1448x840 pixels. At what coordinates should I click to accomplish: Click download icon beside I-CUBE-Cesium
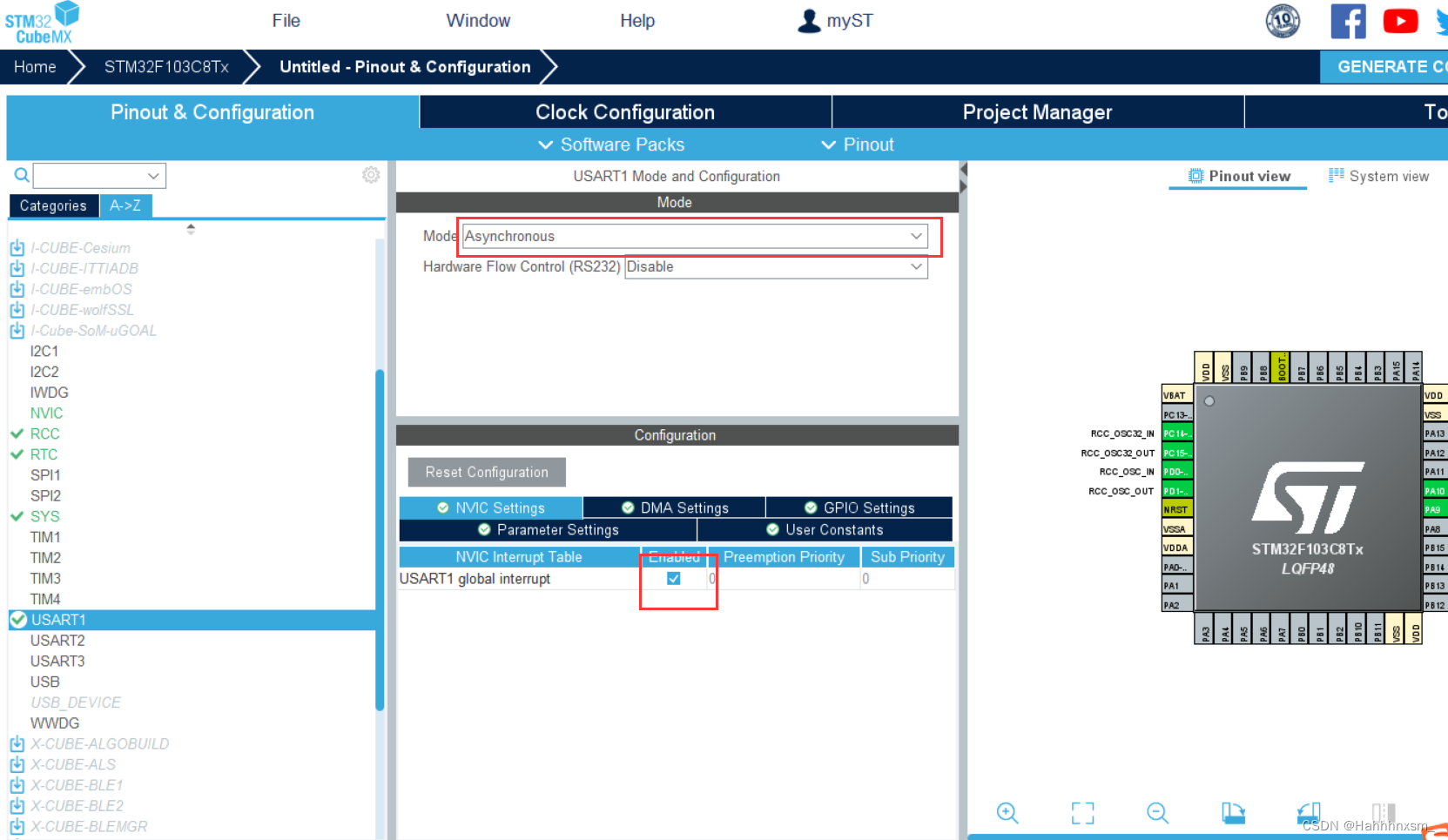tap(17, 248)
